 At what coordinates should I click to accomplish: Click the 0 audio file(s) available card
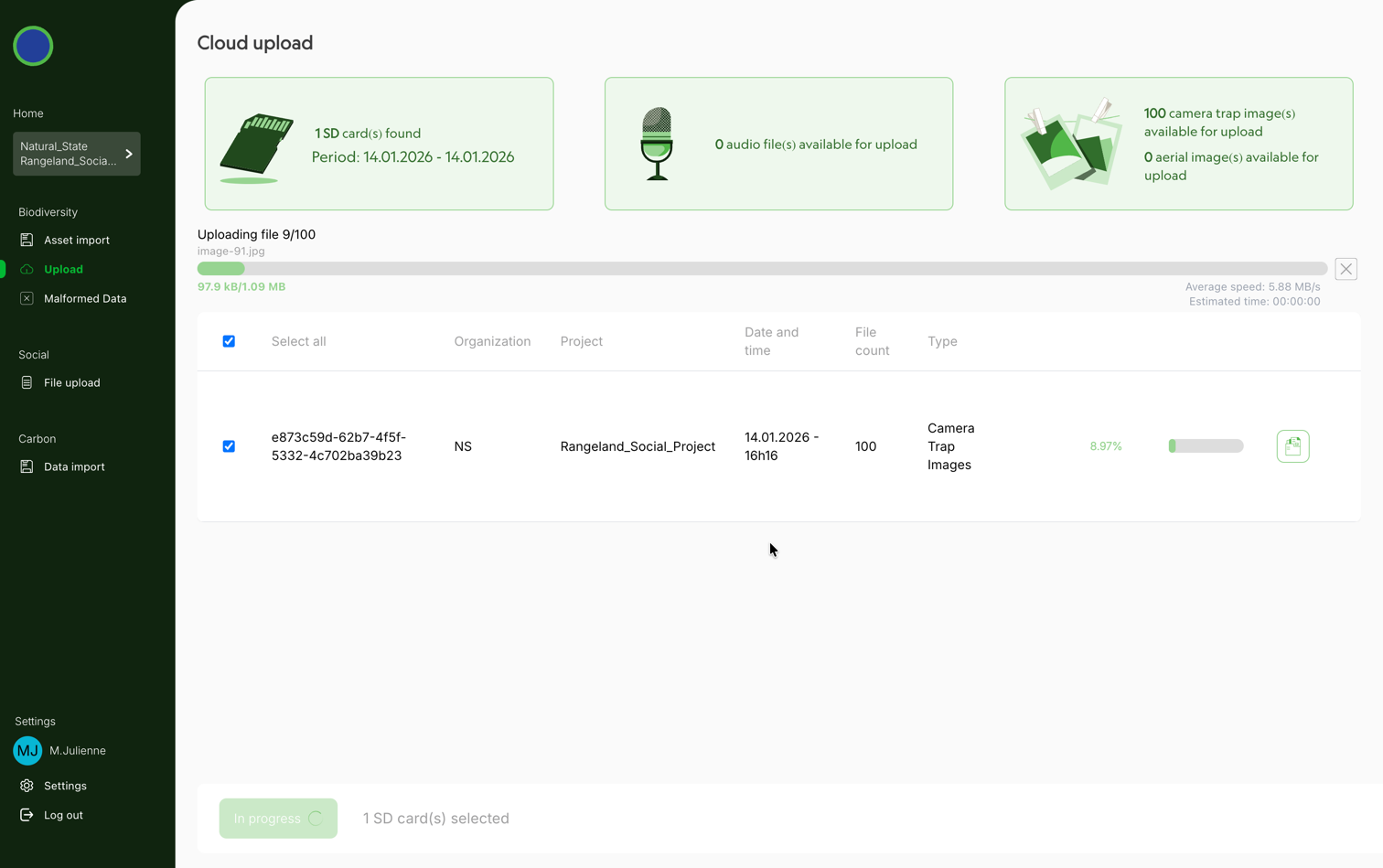pyautogui.click(x=778, y=144)
